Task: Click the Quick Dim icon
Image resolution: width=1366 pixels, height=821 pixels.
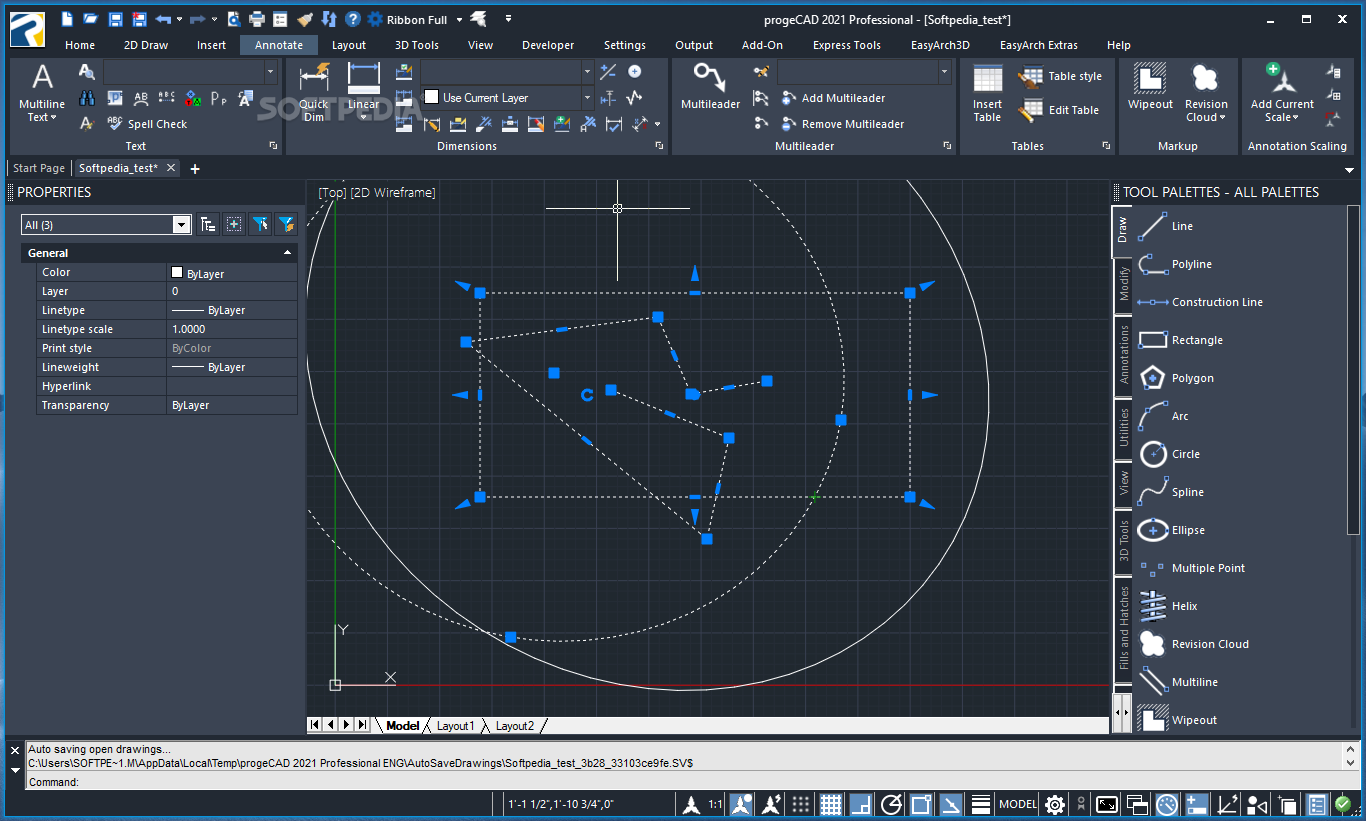Action: click(314, 76)
